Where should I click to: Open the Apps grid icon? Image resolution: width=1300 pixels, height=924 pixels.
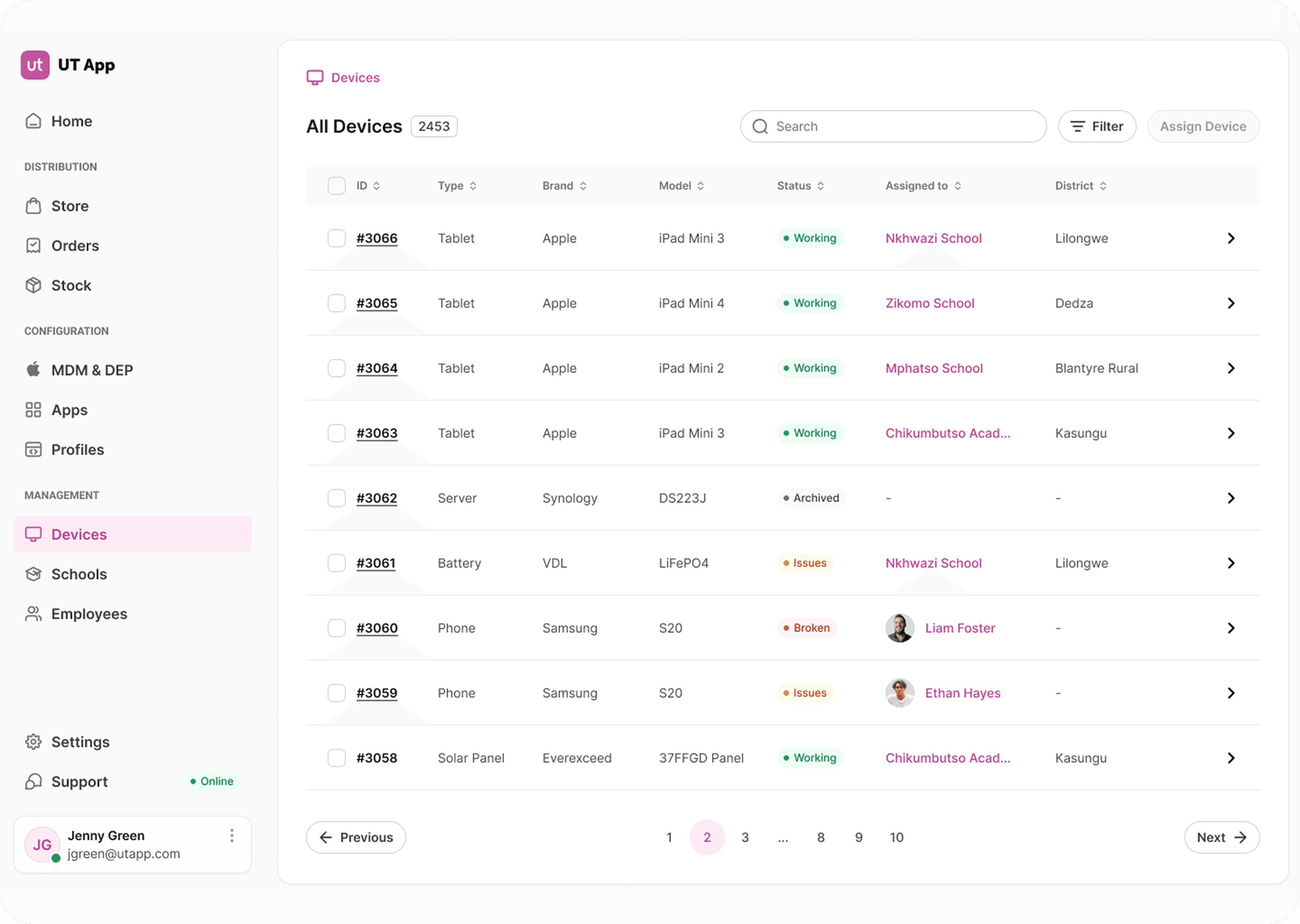click(x=33, y=410)
